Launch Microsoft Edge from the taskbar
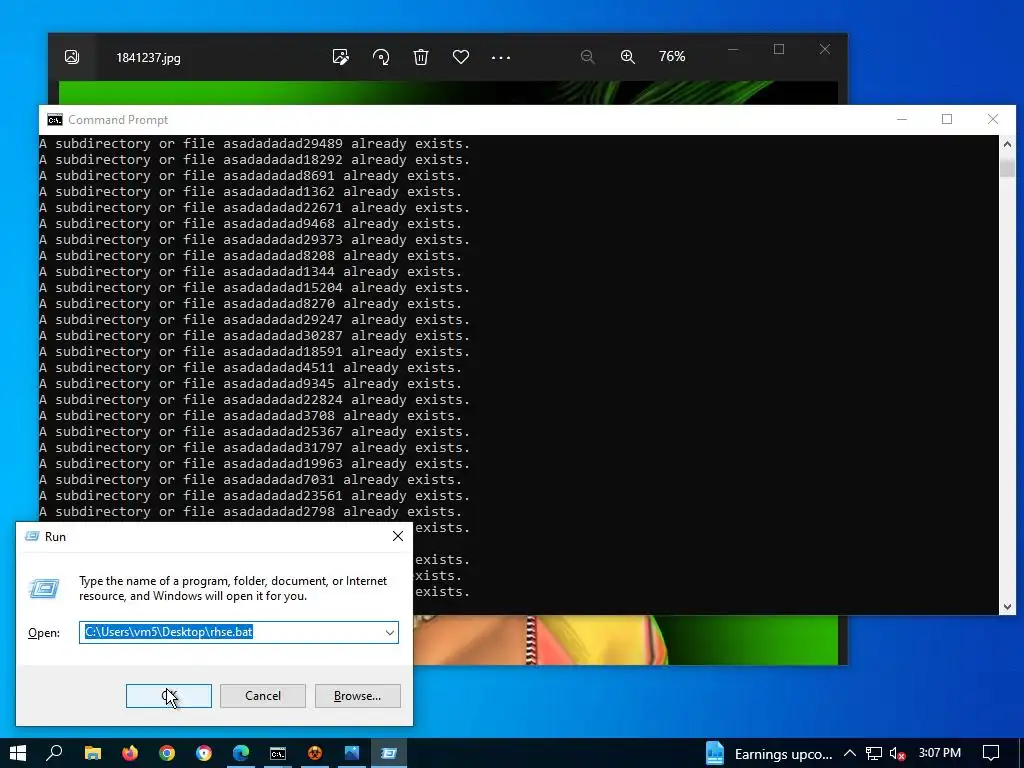The width and height of the screenshot is (1024, 768). click(241, 753)
